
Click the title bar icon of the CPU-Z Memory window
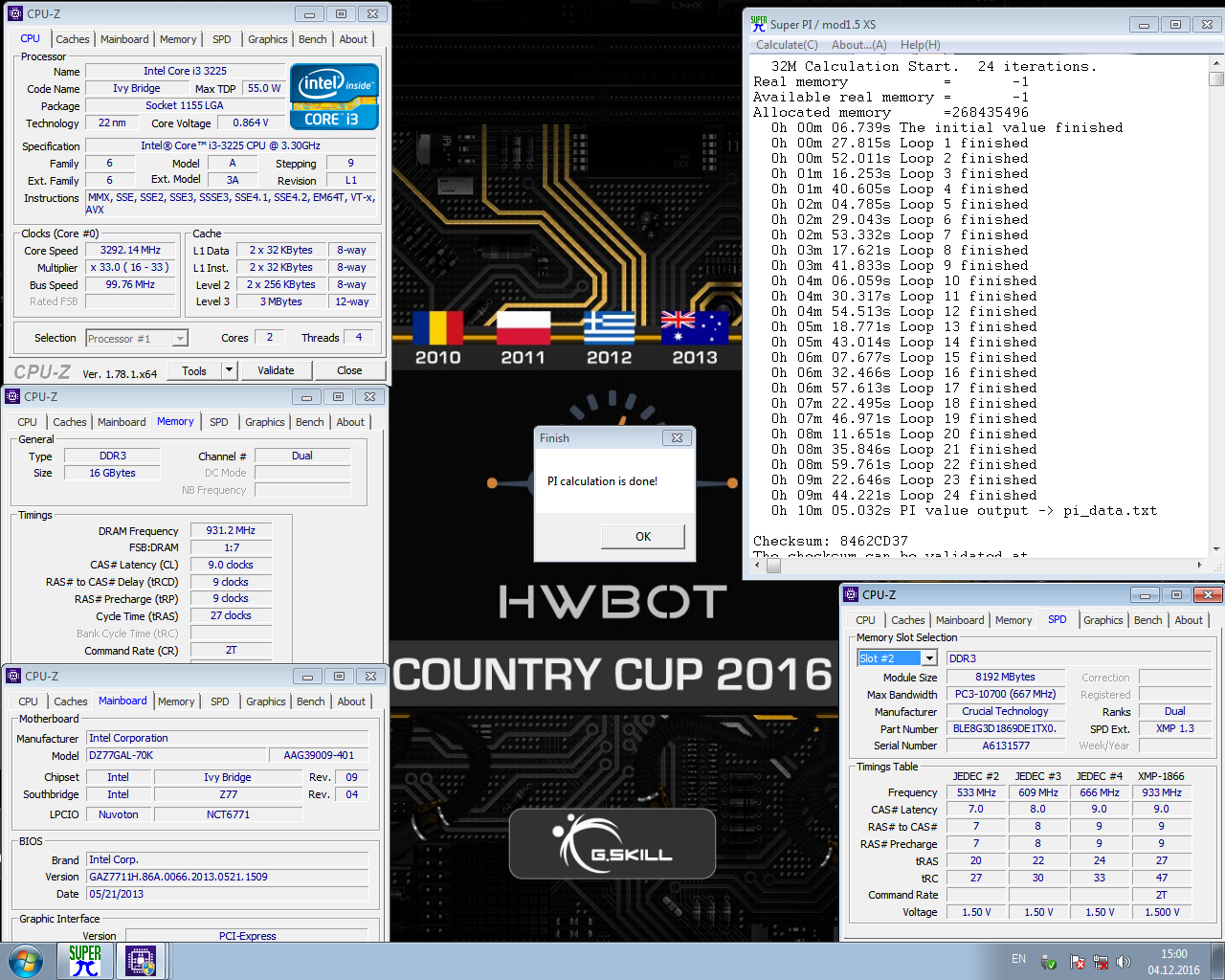pyautogui.click(x=12, y=396)
